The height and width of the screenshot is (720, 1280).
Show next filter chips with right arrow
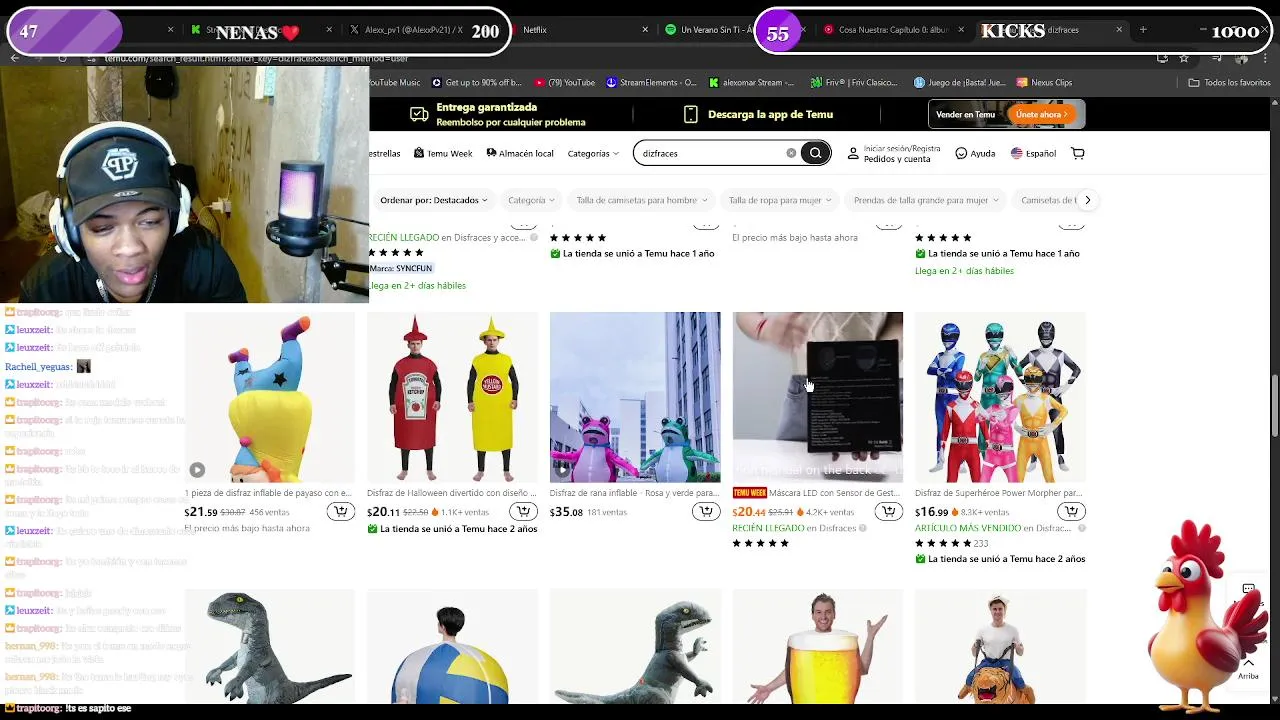pos(1087,200)
